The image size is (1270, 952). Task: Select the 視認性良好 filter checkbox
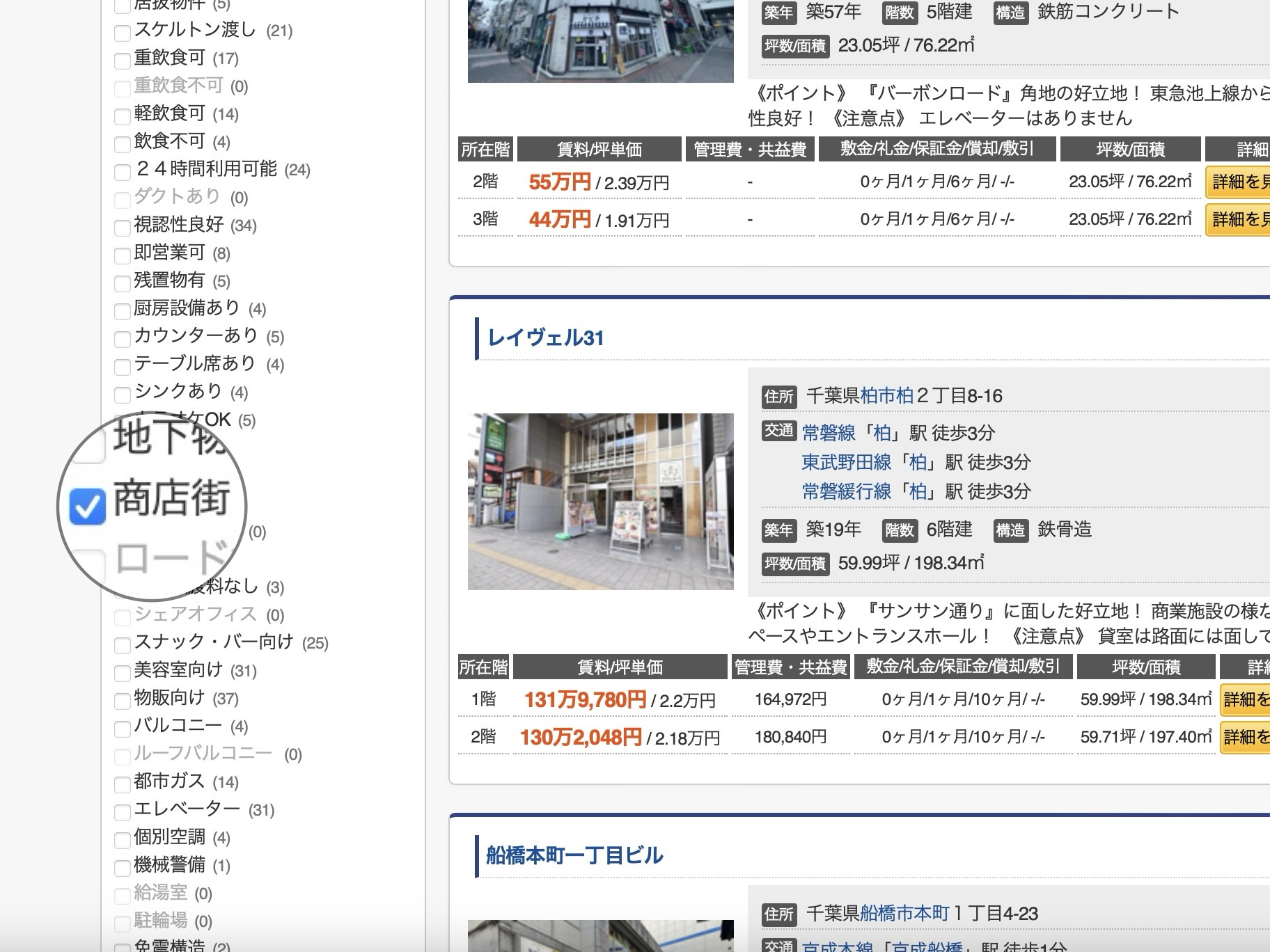(x=123, y=227)
